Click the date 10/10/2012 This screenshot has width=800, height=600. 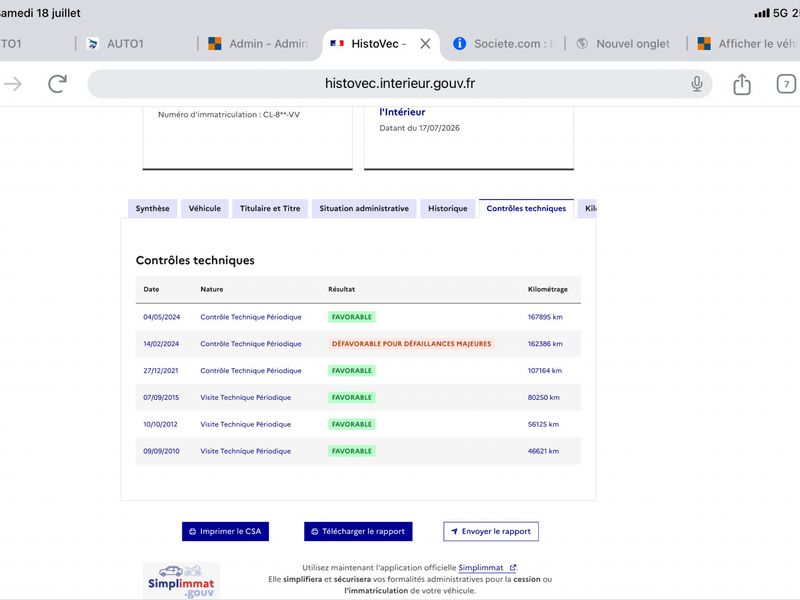point(160,424)
